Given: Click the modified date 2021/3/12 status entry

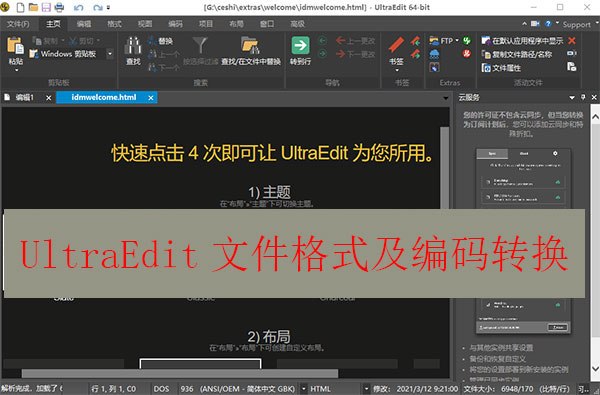Looking at the screenshot, I should (x=416, y=389).
